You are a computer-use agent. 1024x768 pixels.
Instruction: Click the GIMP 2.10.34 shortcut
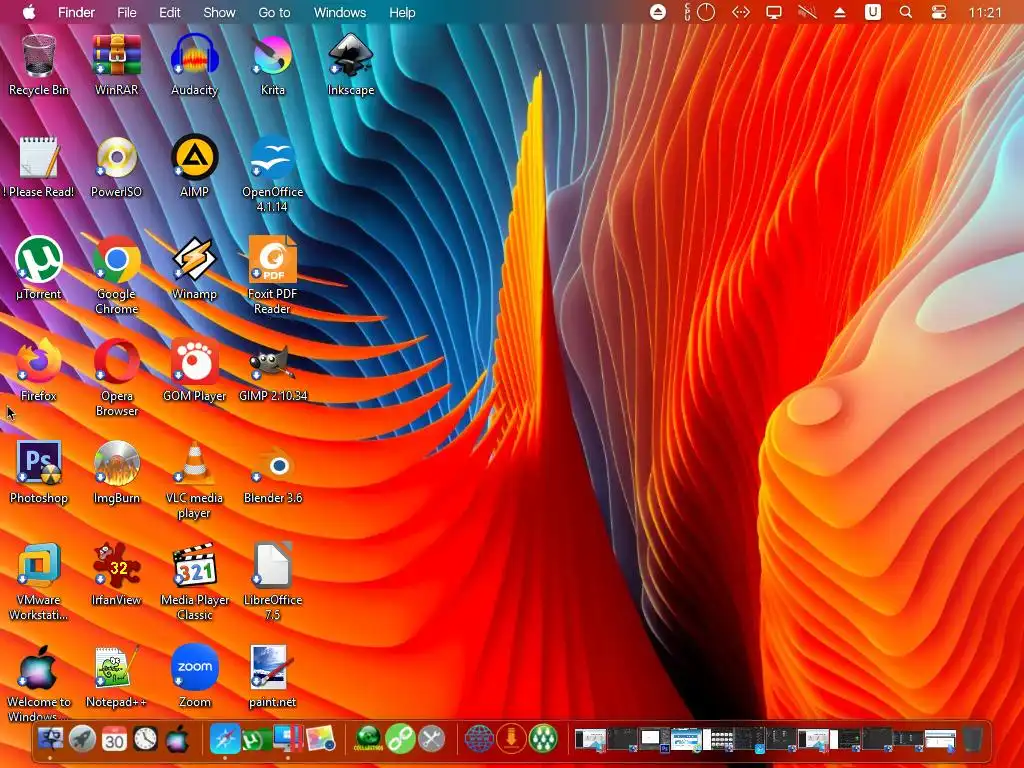click(272, 370)
